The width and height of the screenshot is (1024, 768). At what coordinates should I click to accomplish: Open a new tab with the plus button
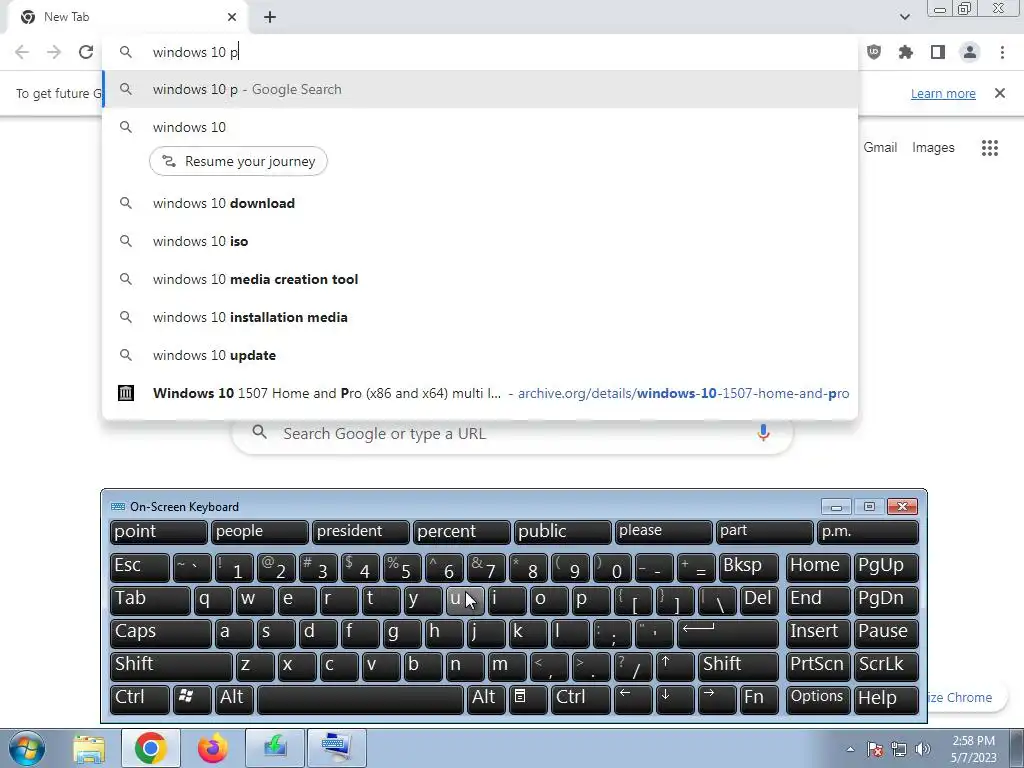tap(270, 17)
